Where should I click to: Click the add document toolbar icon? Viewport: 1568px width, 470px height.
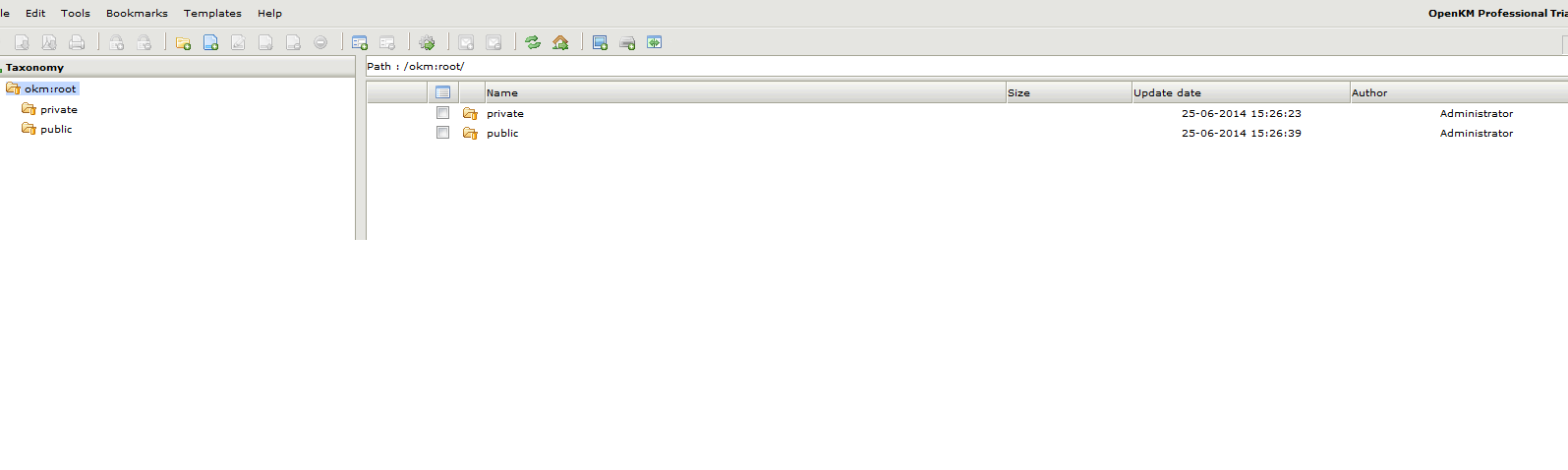[210, 43]
